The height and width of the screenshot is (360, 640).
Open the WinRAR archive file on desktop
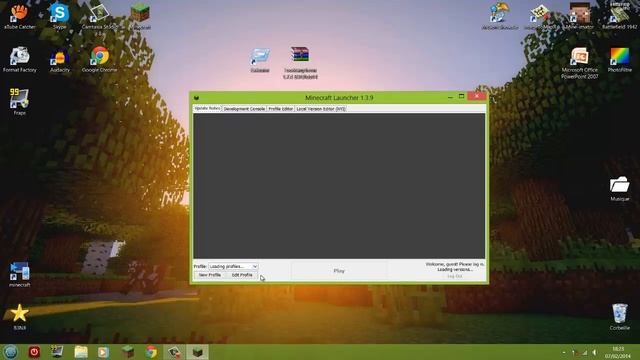(300, 62)
